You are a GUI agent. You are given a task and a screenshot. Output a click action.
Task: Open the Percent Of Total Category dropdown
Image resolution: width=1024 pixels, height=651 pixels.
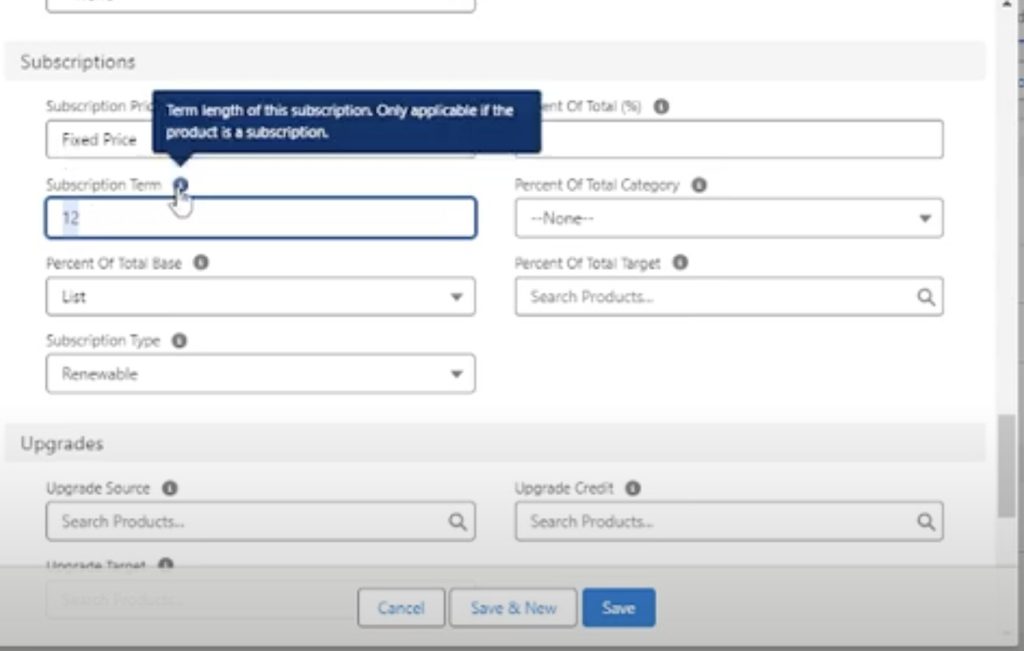coord(728,219)
